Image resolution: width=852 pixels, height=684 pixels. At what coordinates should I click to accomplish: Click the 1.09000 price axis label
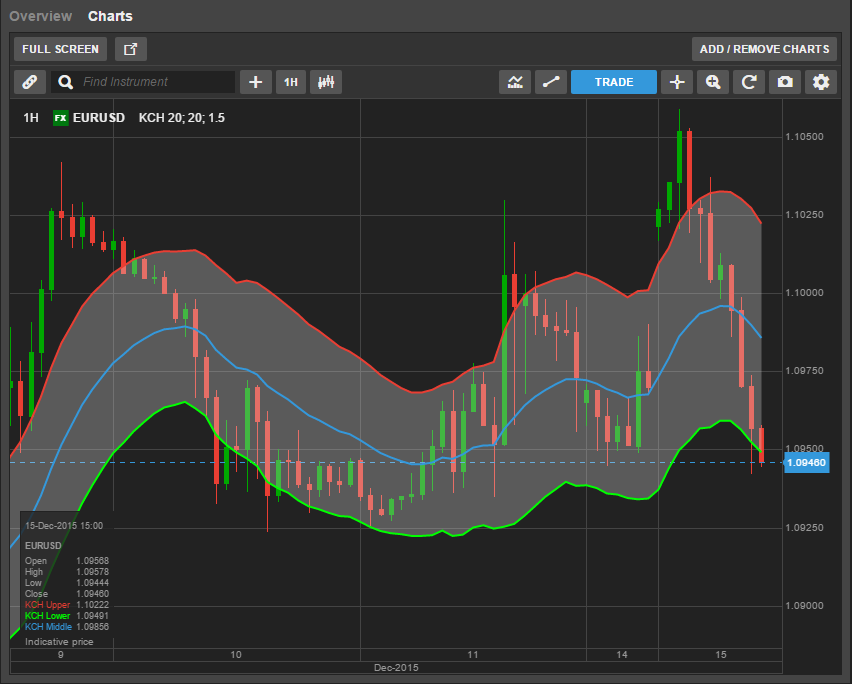804,606
